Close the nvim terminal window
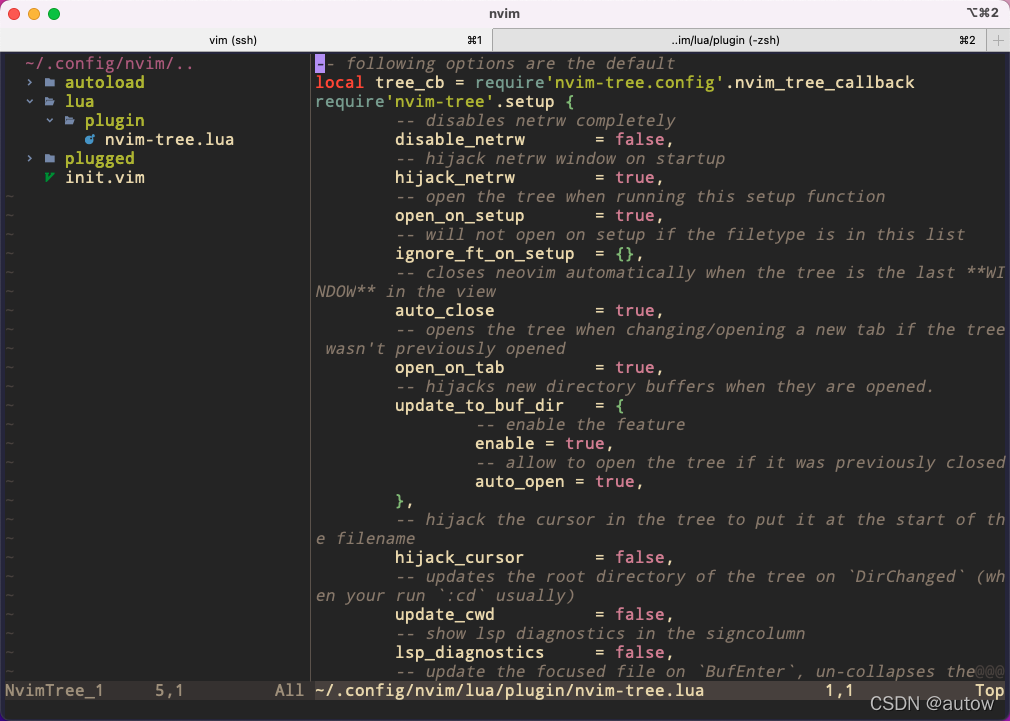This screenshot has width=1010, height=721. (14, 14)
